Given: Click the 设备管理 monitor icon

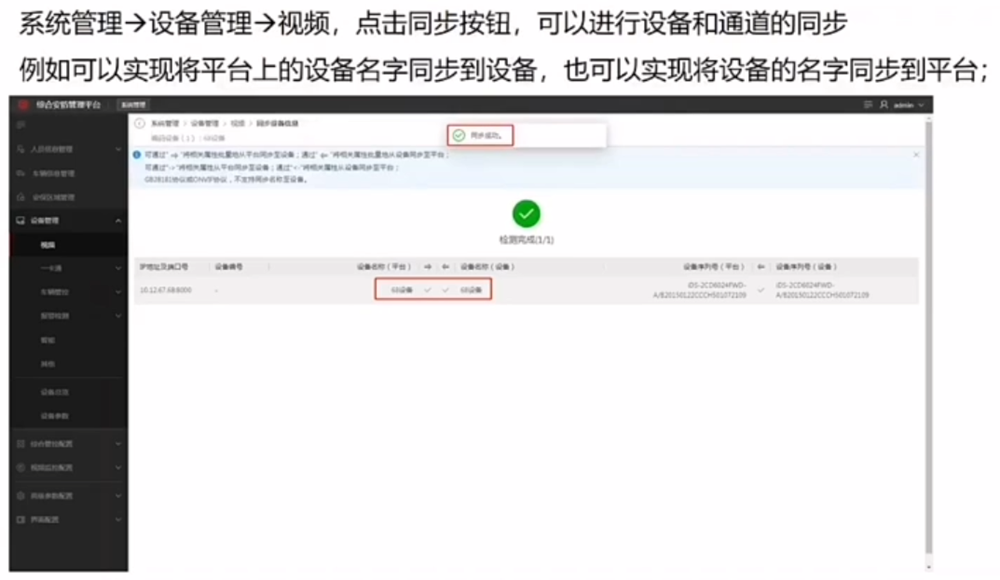Looking at the screenshot, I should (20, 221).
